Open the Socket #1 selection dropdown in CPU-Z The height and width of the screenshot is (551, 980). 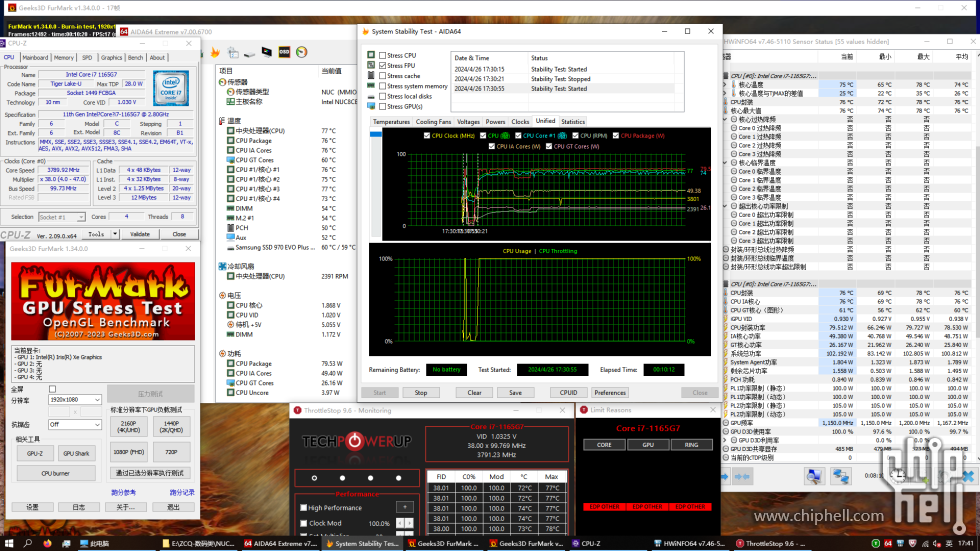click(61, 217)
